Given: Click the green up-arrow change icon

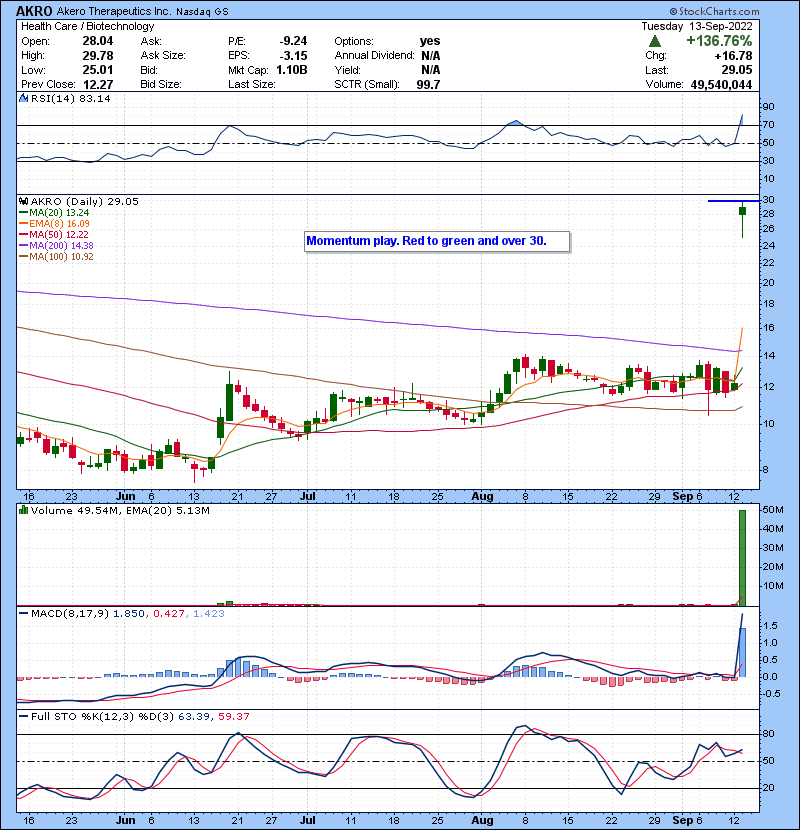Looking at the screenshot, I should point(654,41).
